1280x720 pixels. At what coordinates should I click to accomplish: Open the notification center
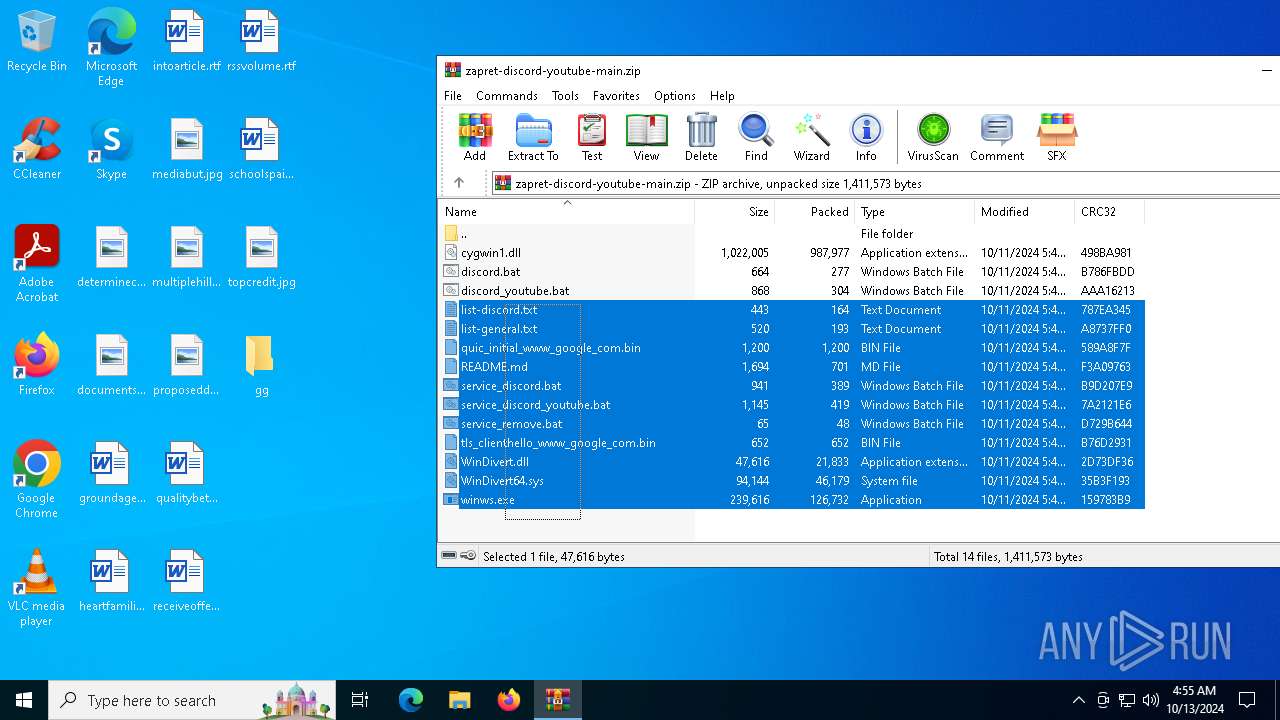pos(1247,700)
